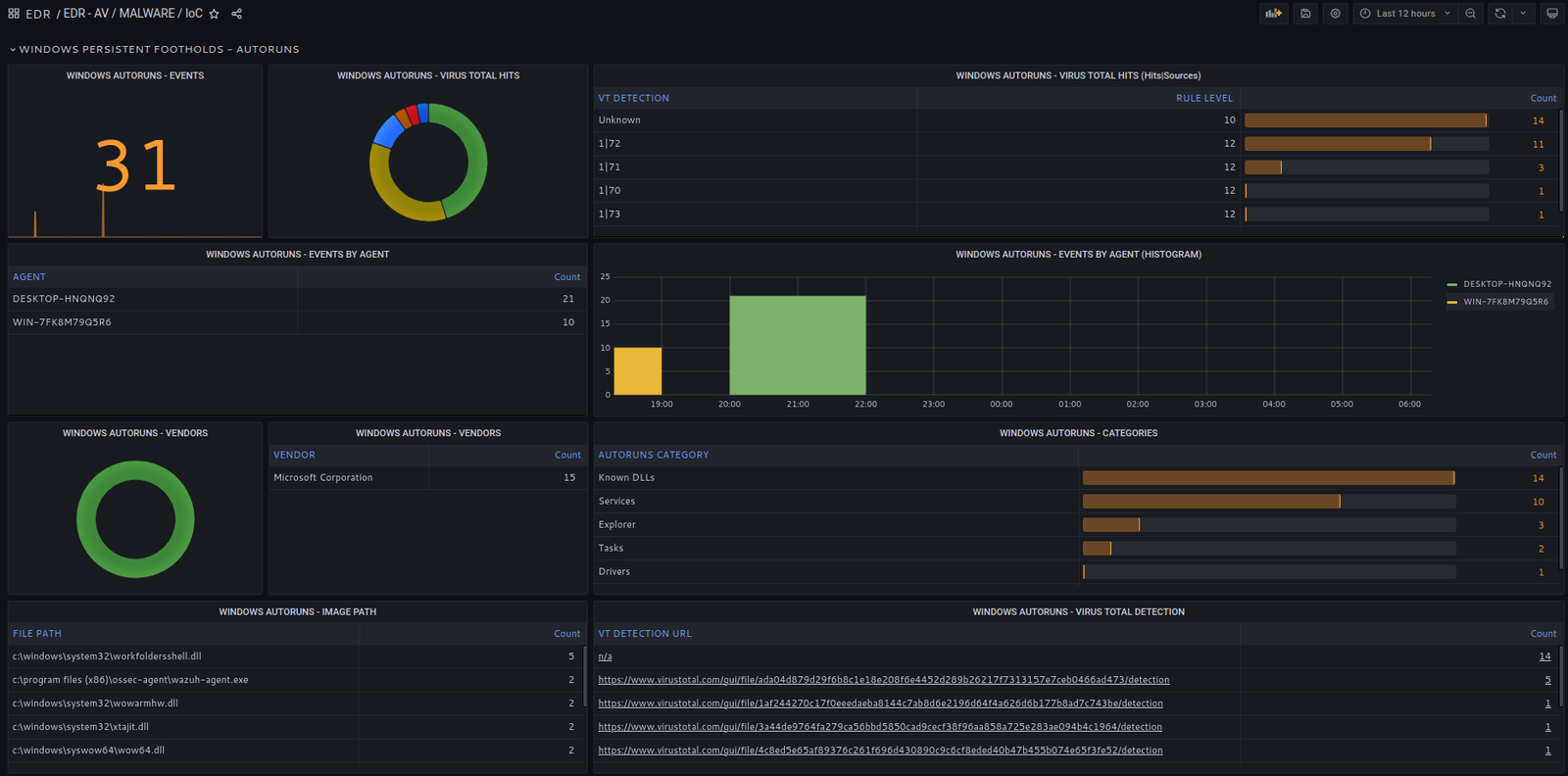The width and height of the screenshot is (1568, 776).
Task: Open the dashboards grid icon beside EDR
Action: tap(14, 14)
